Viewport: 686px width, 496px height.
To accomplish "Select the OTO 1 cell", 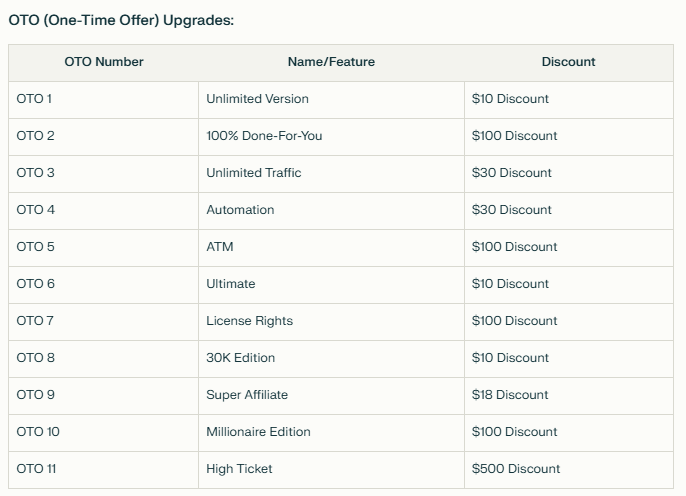I will click(x=104, y=99).
